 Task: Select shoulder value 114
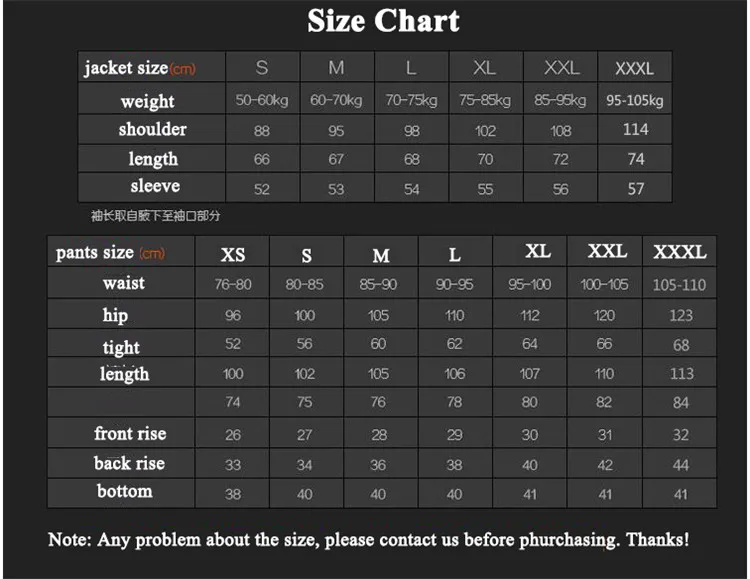(635, 129)
